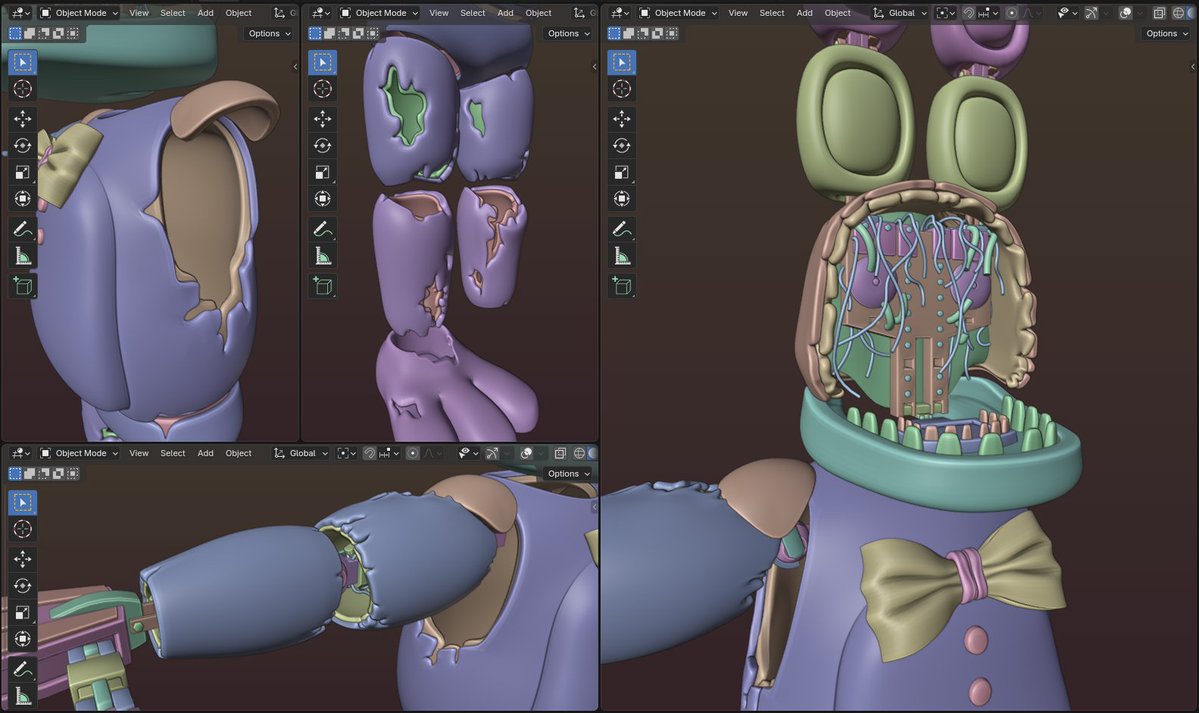The width and height of the screenshot is (1199, 713).
Task: Select Cursor tool in top-middle viewport
Action: point(322,89)
